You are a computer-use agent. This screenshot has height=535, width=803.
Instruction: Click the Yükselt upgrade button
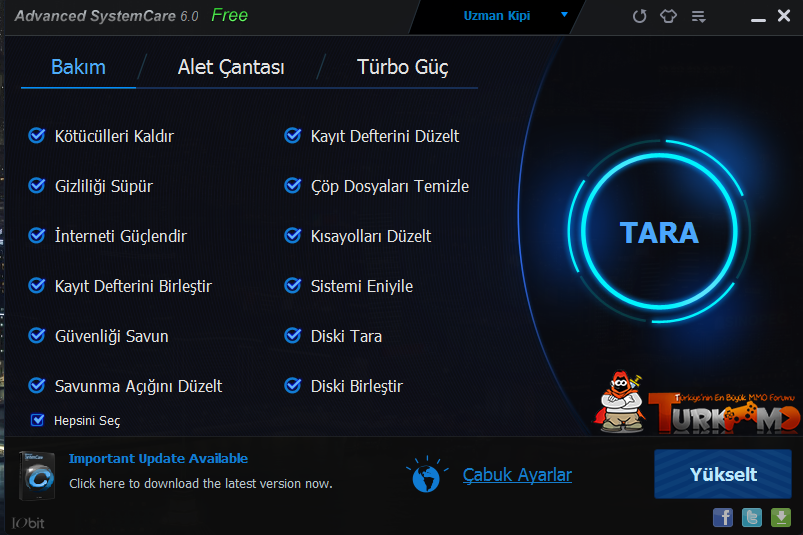click(723, 474)
